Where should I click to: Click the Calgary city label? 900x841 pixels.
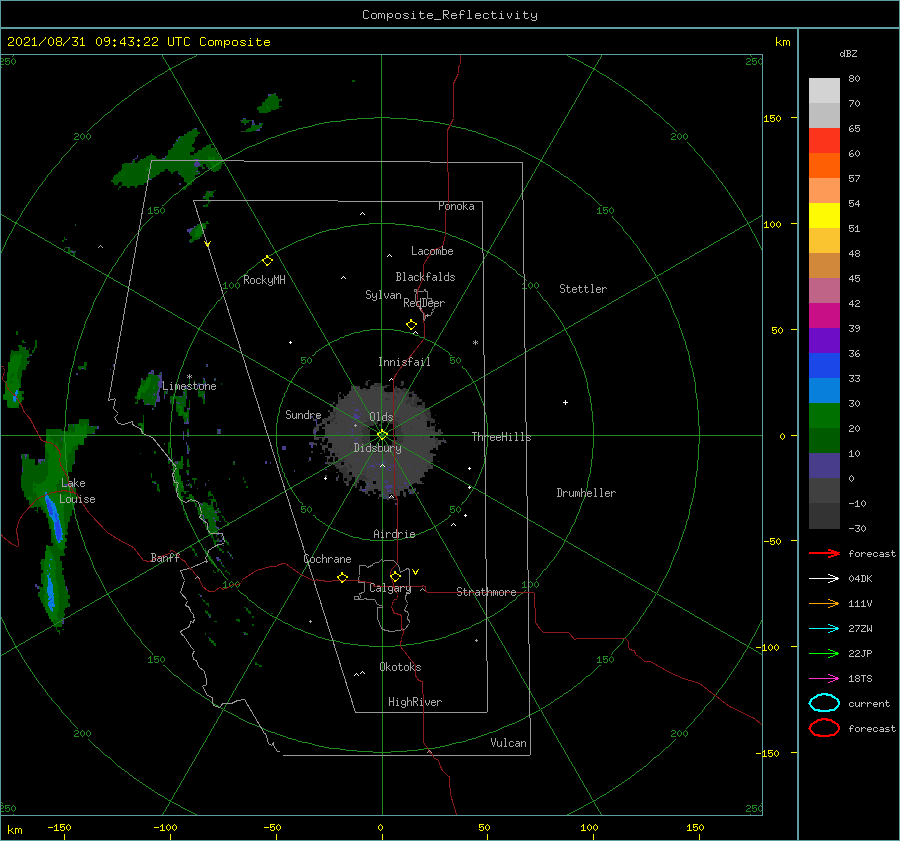(x=390, y=588)
